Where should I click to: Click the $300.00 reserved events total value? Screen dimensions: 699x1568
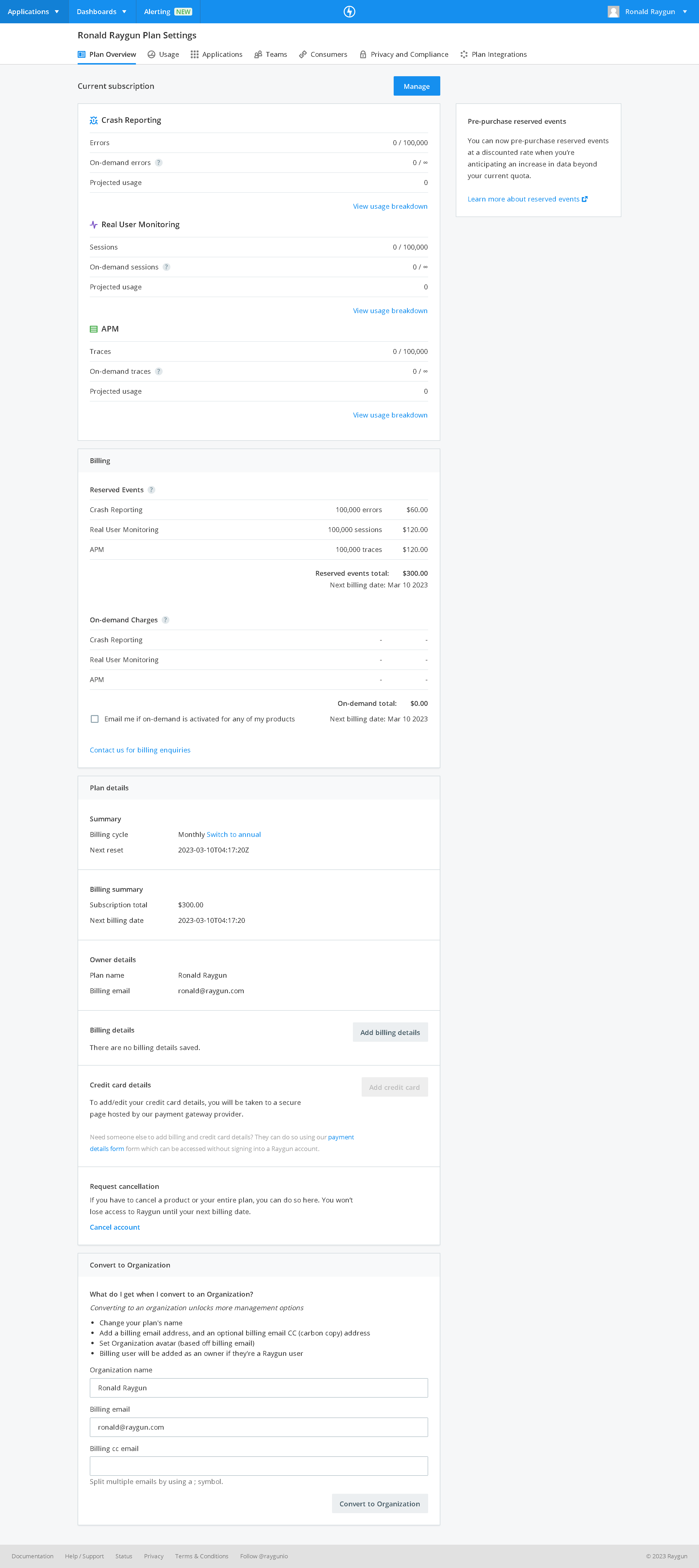415,573
